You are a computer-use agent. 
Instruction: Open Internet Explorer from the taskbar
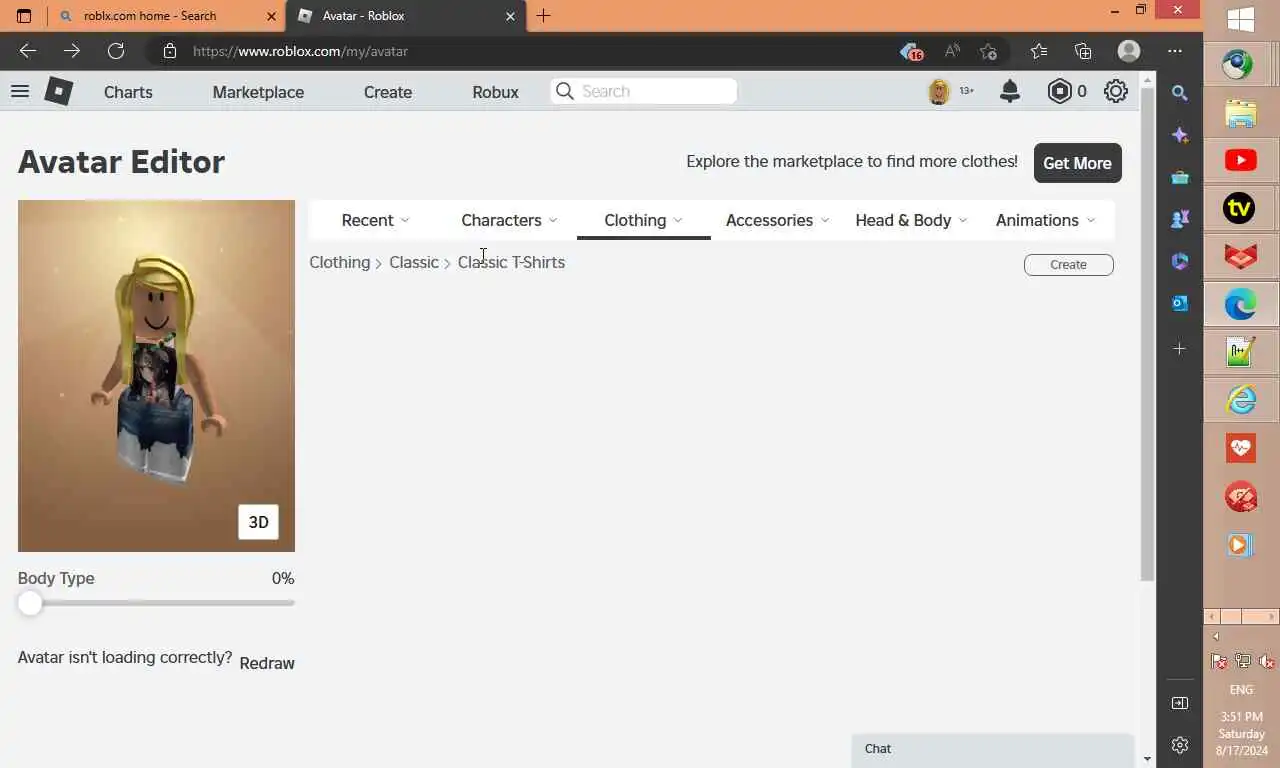1241,400
